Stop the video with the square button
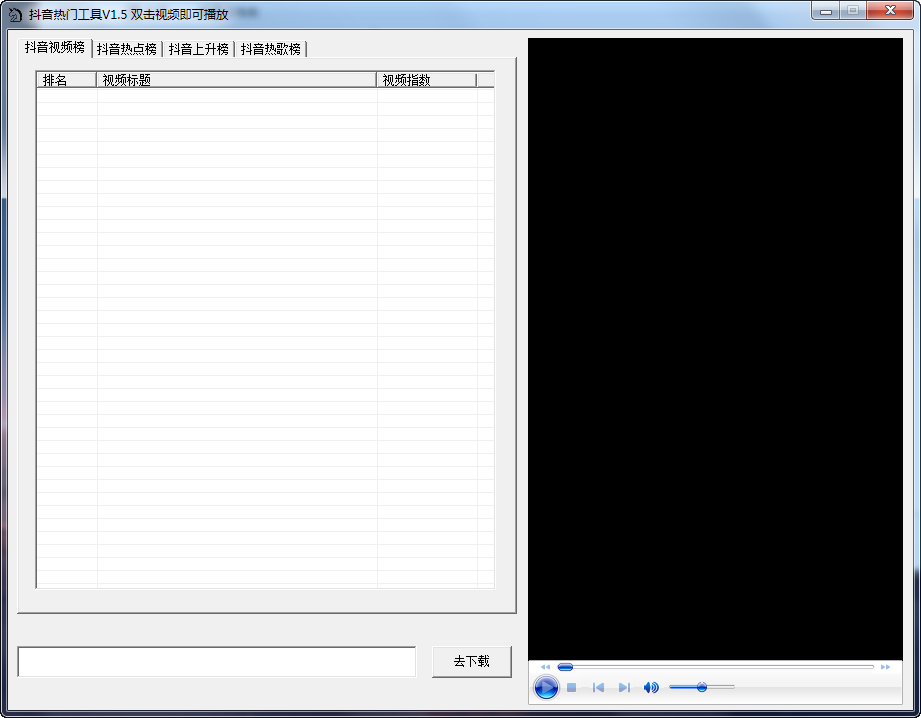 [x=572, y=687]
